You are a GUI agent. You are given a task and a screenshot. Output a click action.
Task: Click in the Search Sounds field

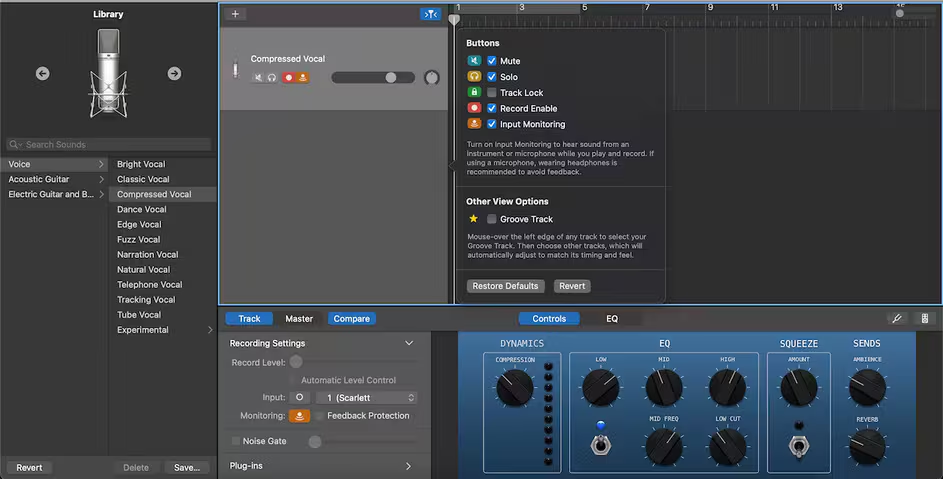109,144
